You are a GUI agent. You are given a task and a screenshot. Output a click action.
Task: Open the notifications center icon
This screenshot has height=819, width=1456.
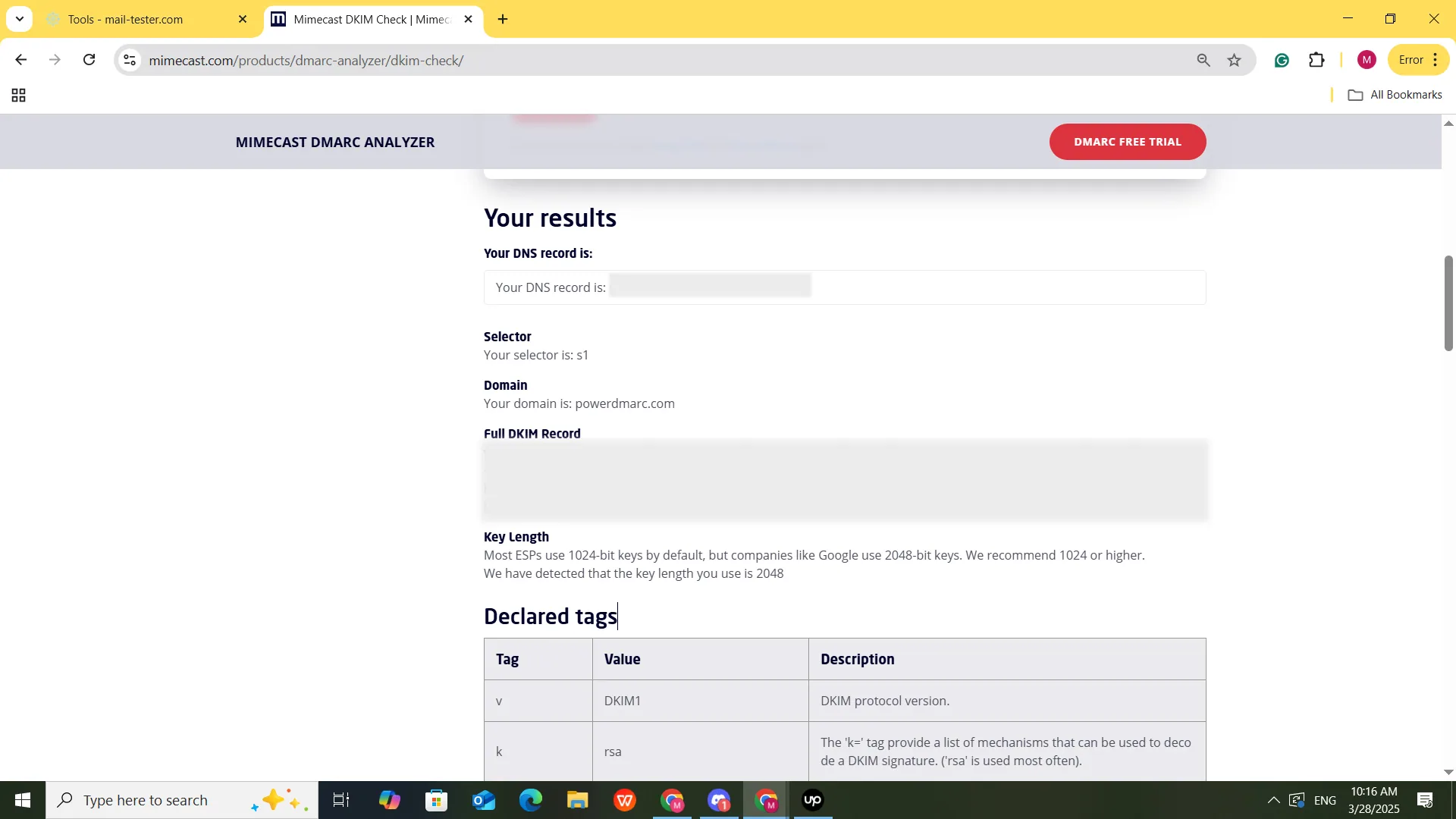coord(1425,800)
